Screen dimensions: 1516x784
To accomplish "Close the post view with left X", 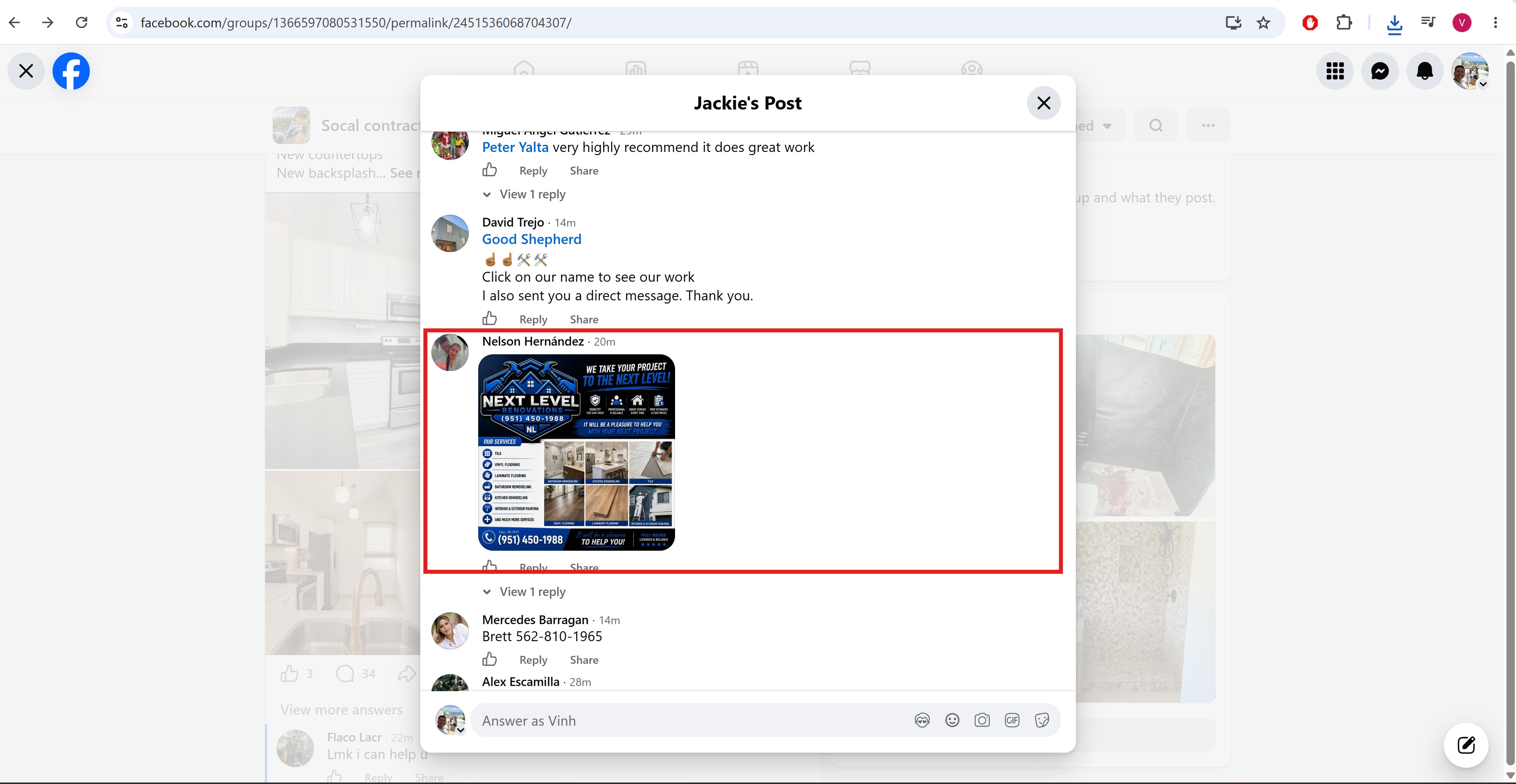I will pos(26,71).
